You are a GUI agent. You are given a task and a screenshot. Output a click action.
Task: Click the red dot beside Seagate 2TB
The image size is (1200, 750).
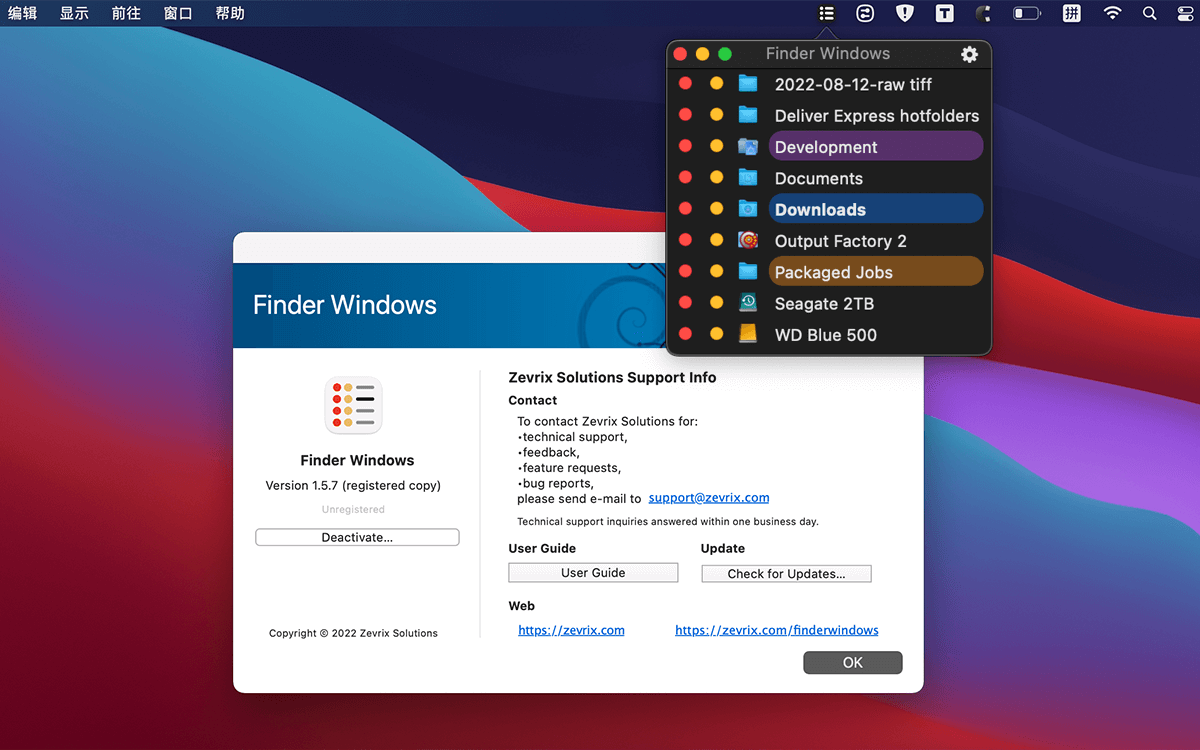point(685,302)
